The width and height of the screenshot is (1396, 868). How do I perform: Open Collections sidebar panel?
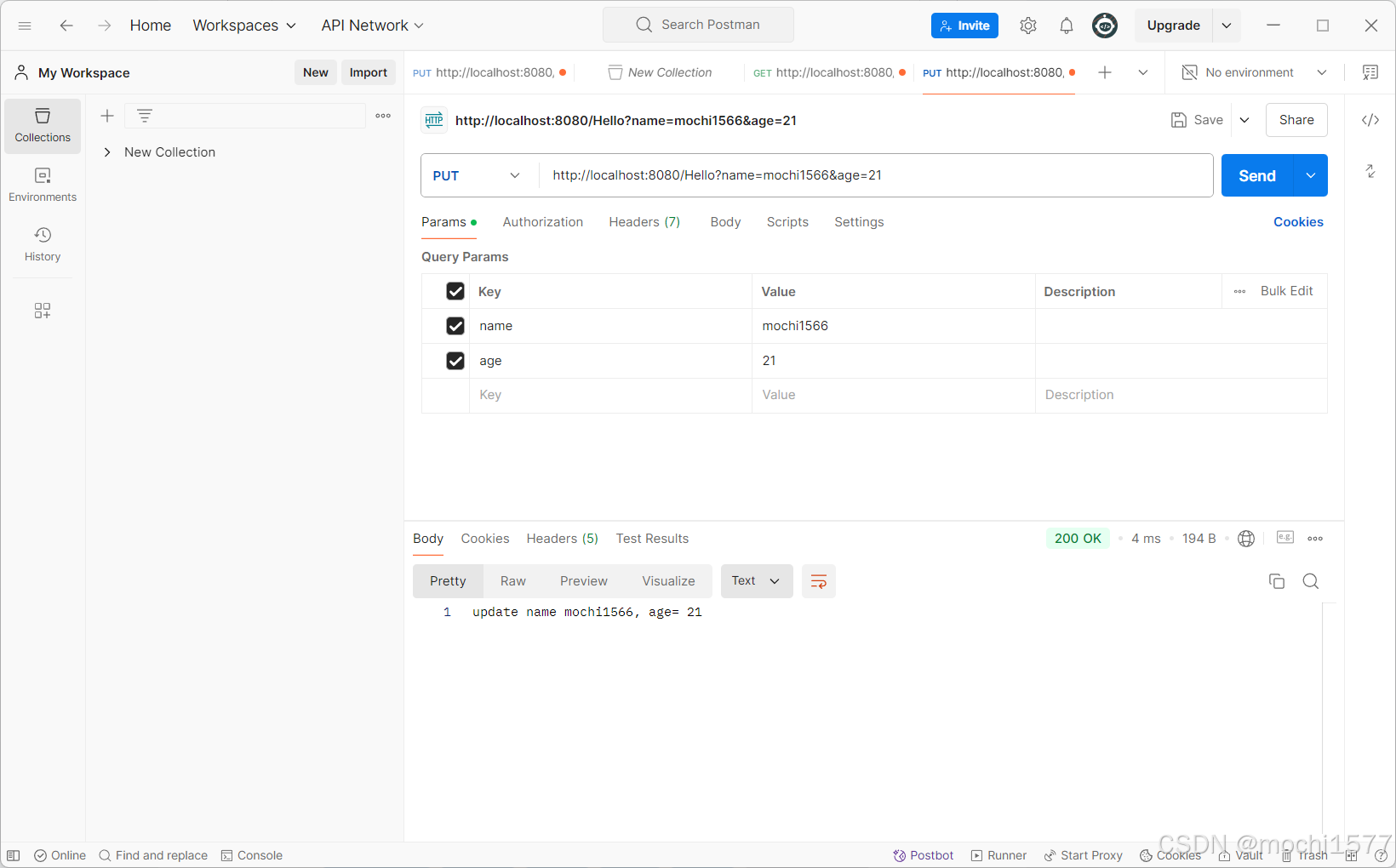tap(43, 126)
